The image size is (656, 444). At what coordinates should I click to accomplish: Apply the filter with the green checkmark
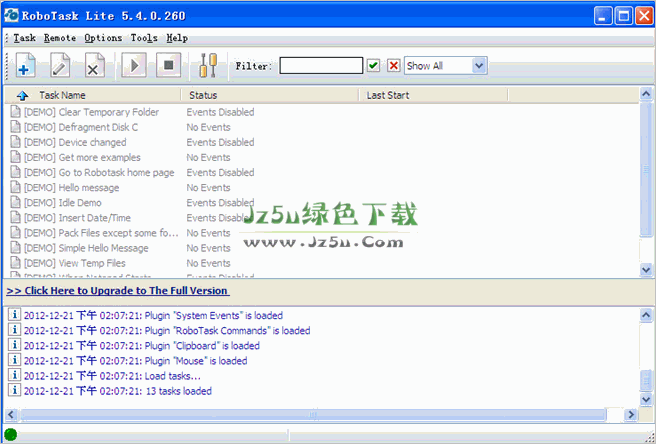pos(373,66)
